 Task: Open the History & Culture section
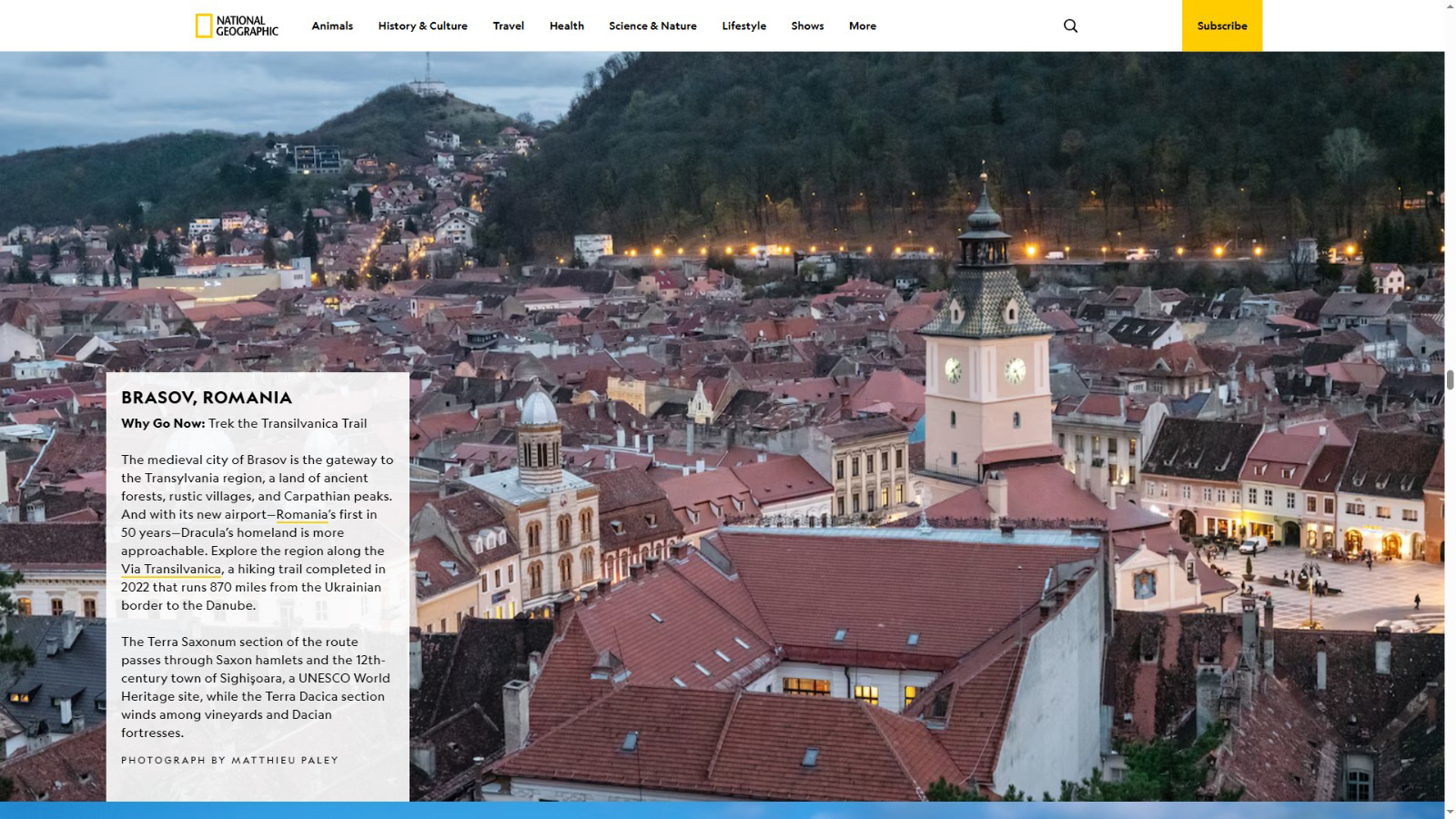point(422,25)
